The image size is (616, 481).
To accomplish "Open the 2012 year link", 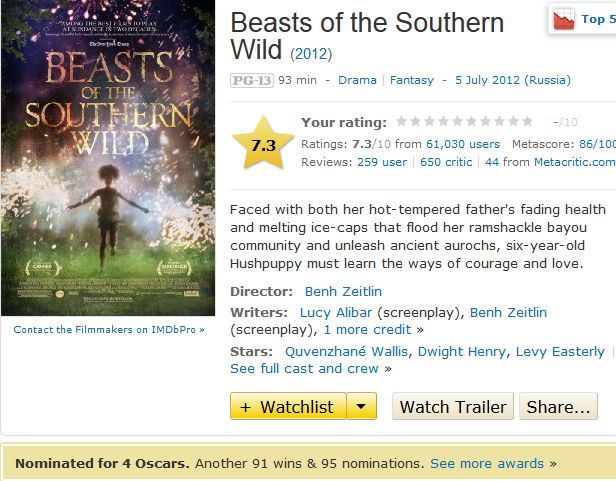I will (311, 53).
